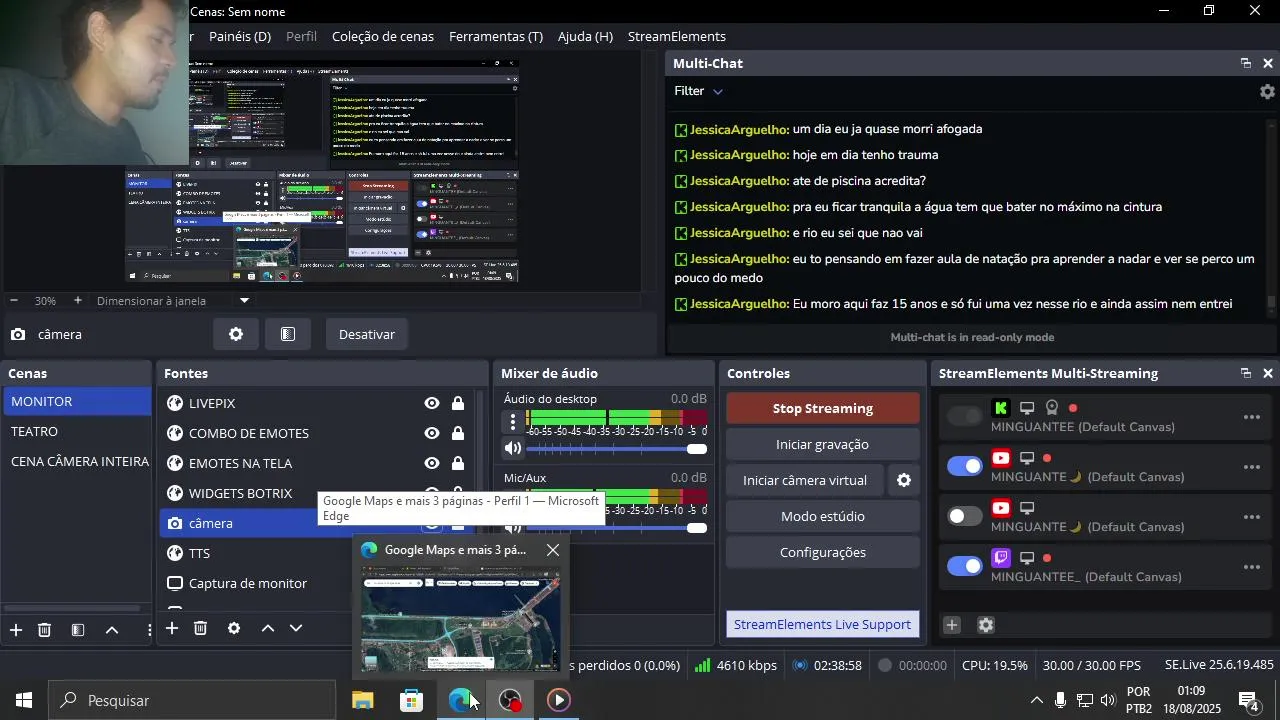This screenshot has width=1280, height=720.
Task: Open virtual camera settings gear
Action: tap(904, 480)
